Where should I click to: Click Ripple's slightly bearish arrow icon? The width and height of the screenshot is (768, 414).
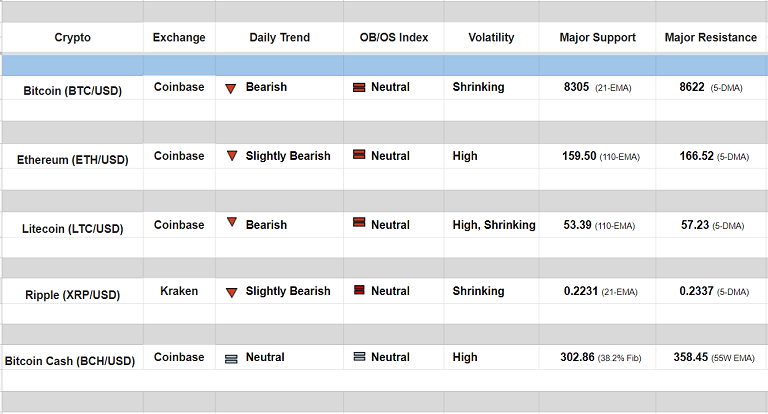coord(232,292)
